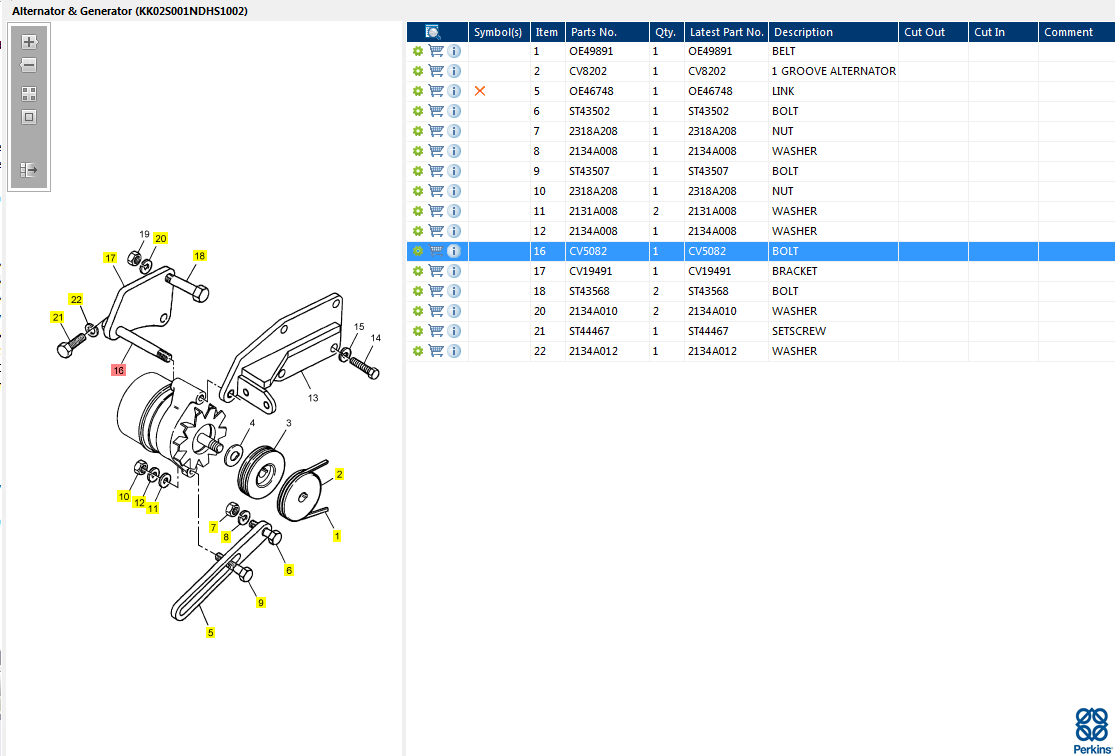Screen dimensions: 1115x756
Task: Click the list export arrow icon in diagram toolbar
Action: 28,170
